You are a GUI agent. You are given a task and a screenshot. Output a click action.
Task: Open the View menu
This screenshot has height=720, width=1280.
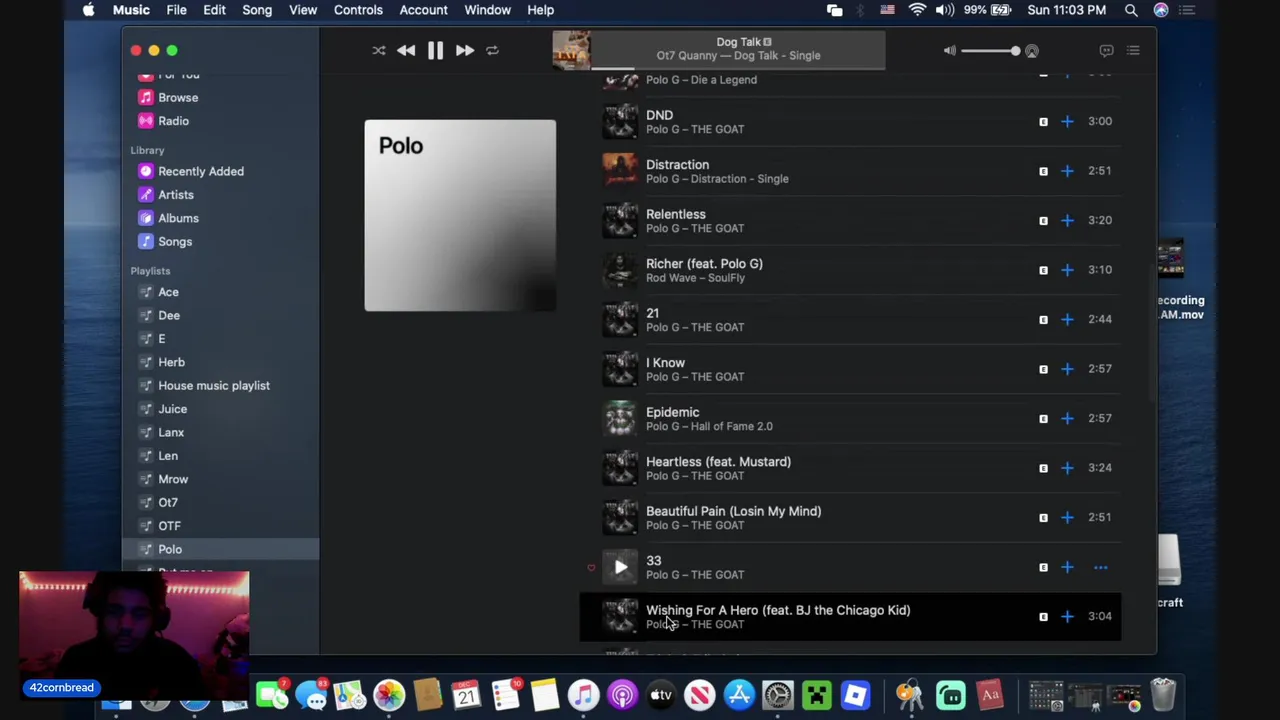point(303,10)
